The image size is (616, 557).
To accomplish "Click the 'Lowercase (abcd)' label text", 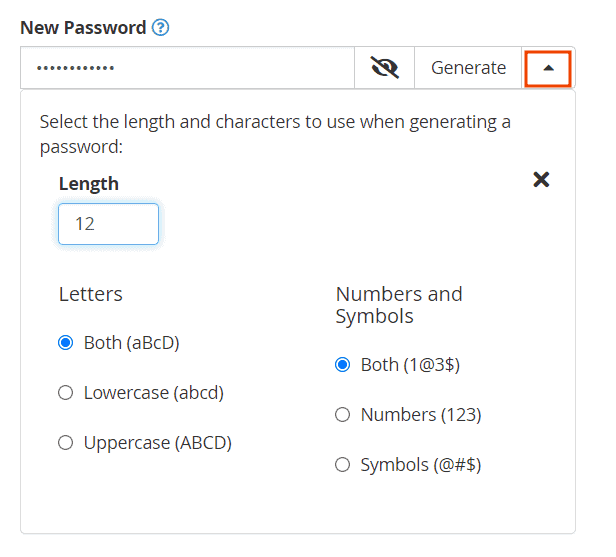I will 154,393.
